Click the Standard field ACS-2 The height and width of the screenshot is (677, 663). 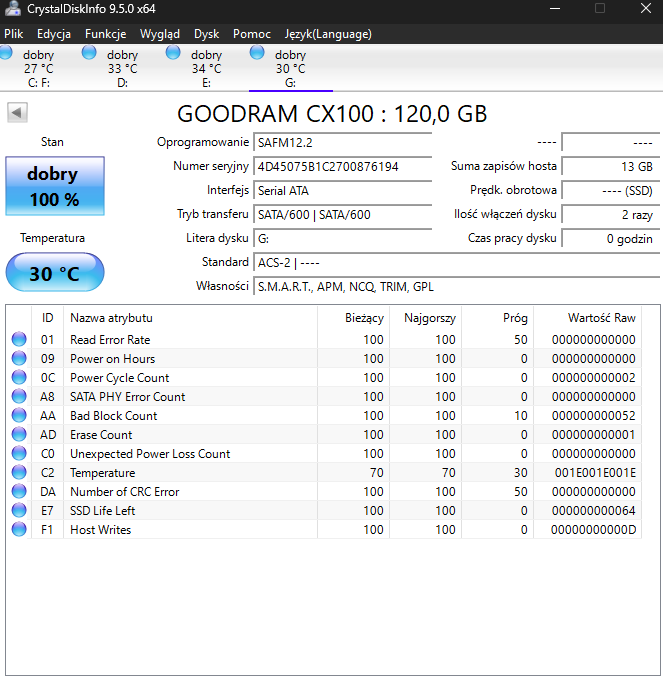pos(457,263)
